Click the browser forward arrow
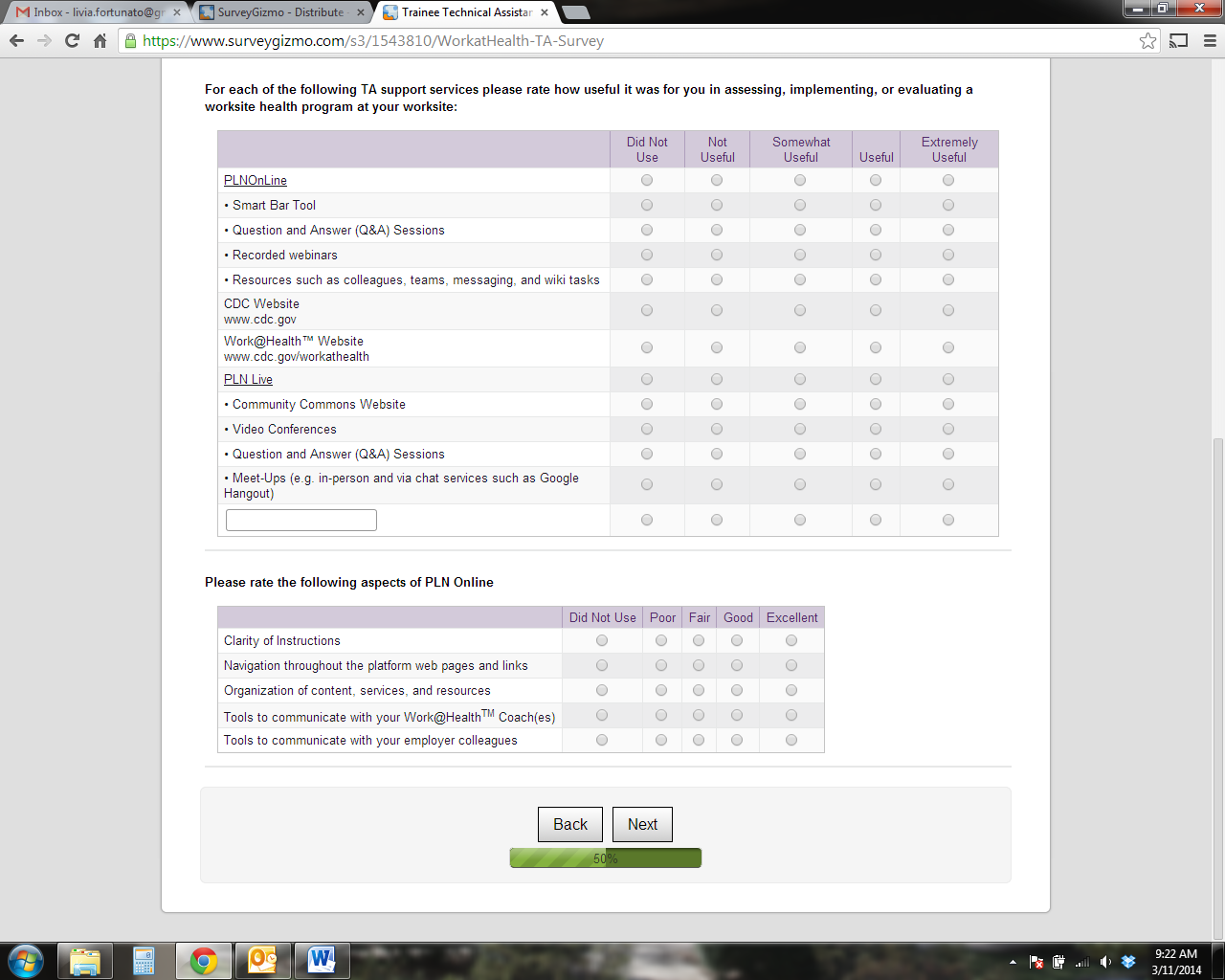Image resolution: width=1225 pixels, height=980 pixels. point(44,41)
